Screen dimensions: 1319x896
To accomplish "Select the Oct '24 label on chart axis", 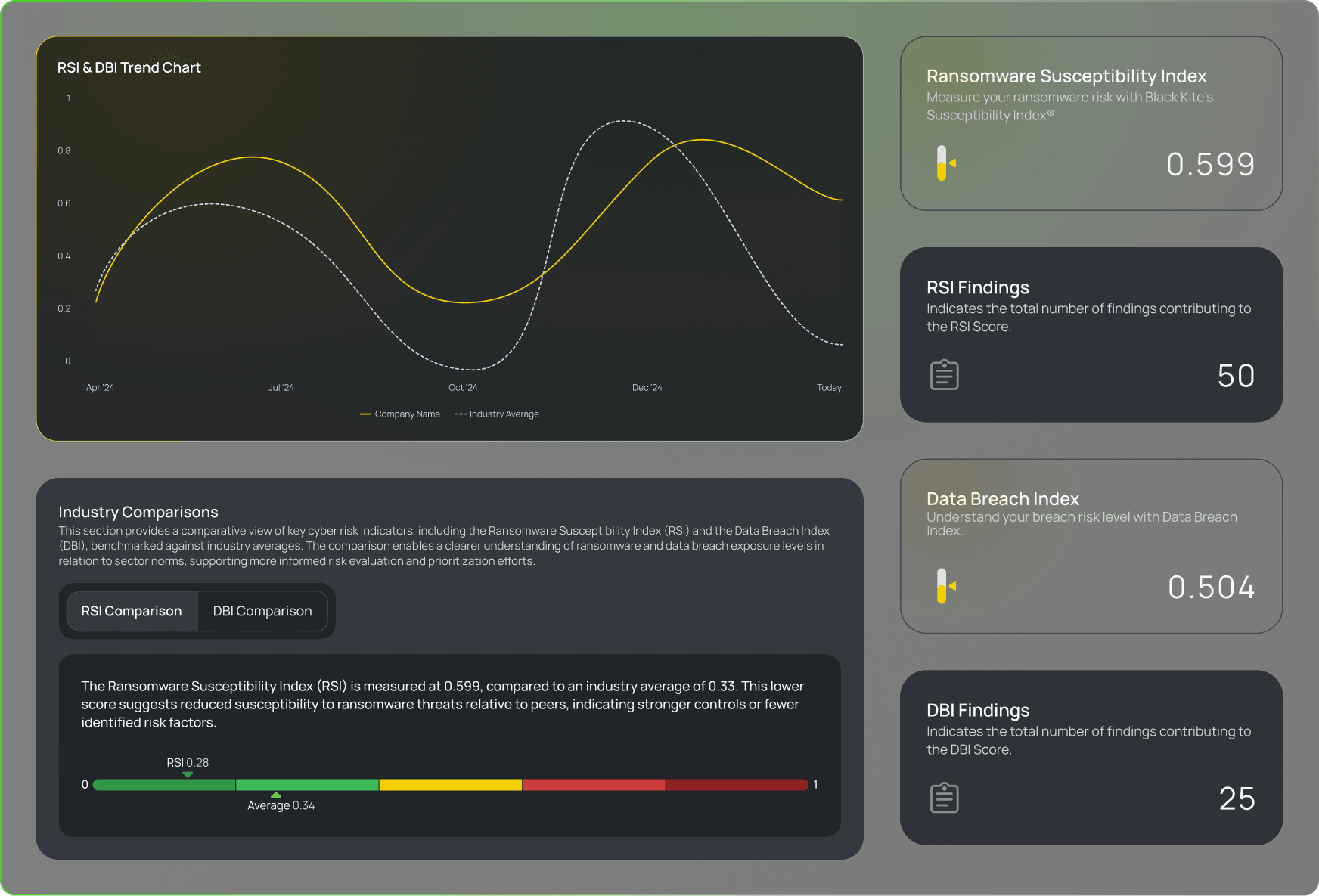I will coord(463,388).
